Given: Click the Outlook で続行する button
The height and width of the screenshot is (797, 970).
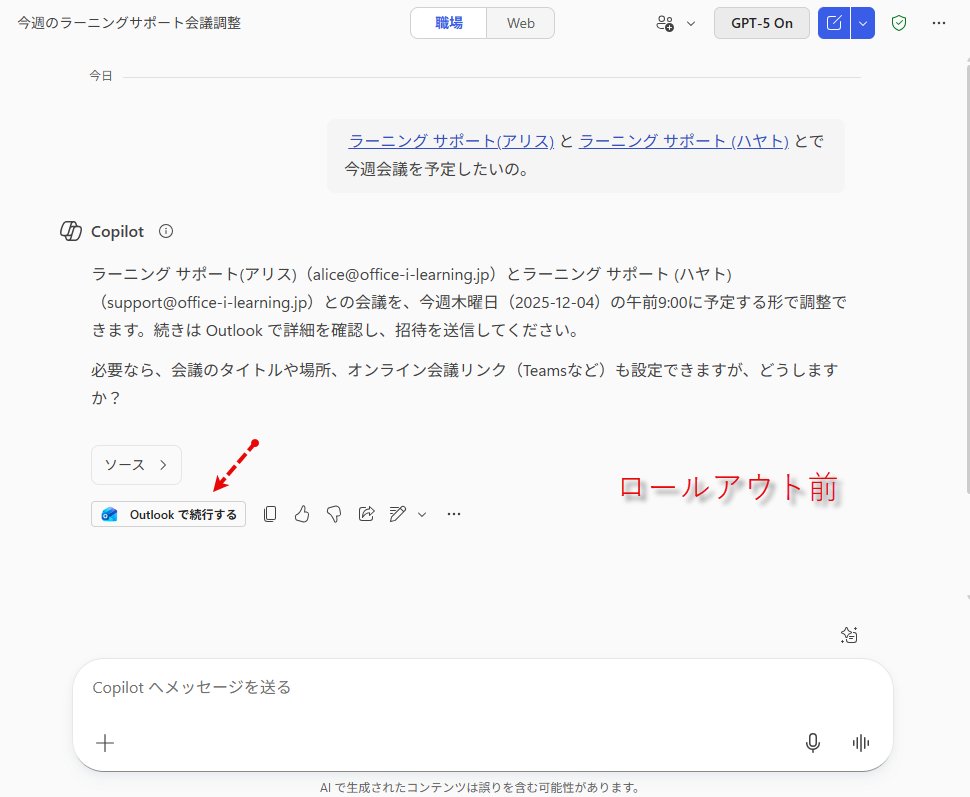Looking at the screenshot, I should [x=167, y=513].
